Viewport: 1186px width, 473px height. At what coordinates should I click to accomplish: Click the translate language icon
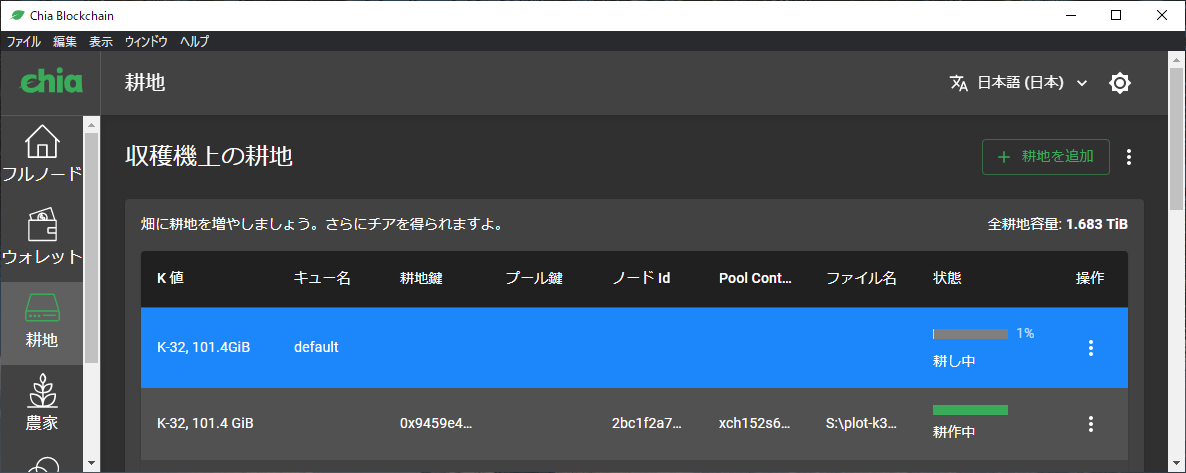point(958,83)
